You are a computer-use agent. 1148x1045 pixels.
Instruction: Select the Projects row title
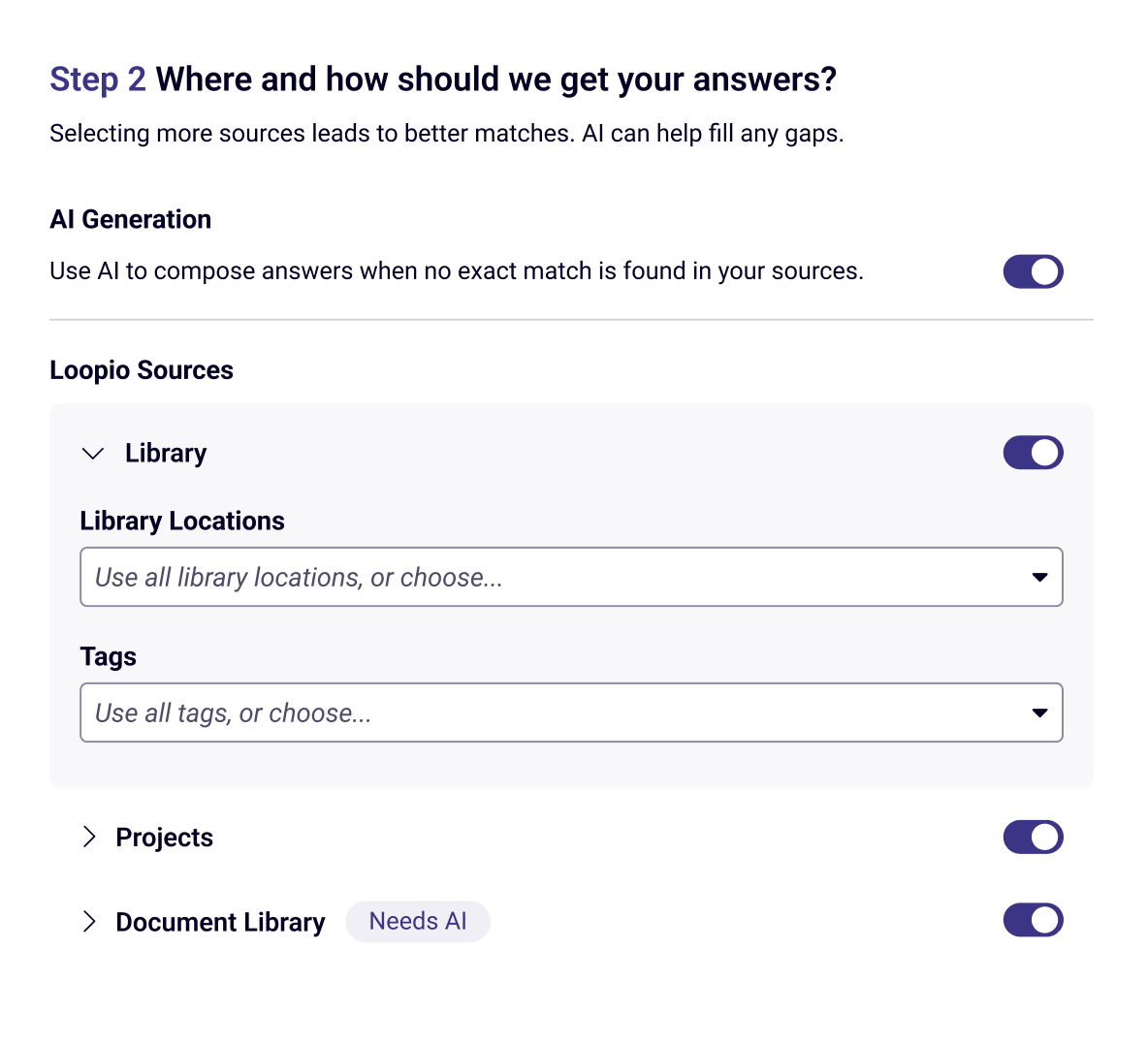(x=165, y=838)
